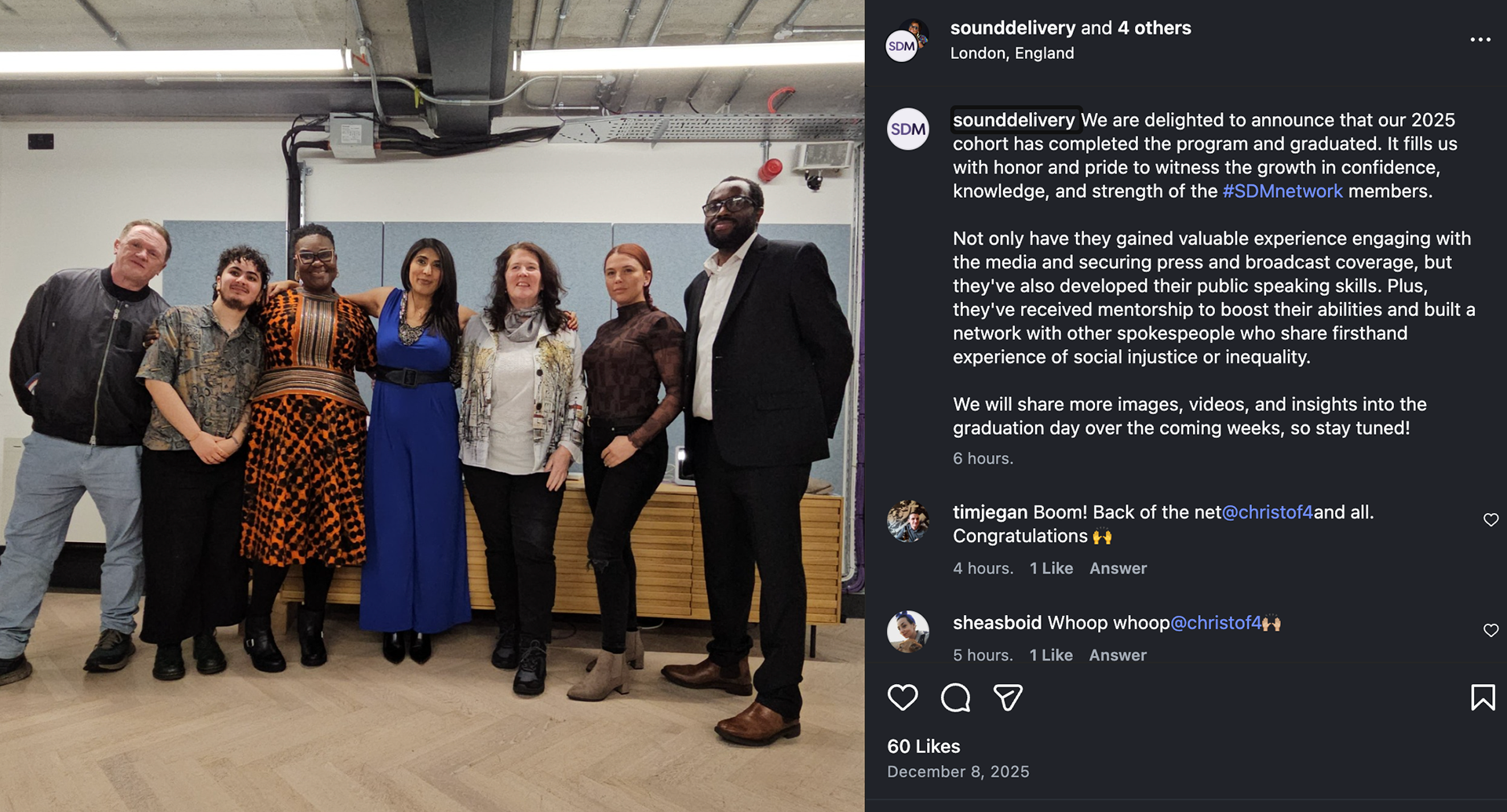This screenshot has width=1507, height=812.
Task: Open the three-dot more options menu
Action: pos(1480,39)
